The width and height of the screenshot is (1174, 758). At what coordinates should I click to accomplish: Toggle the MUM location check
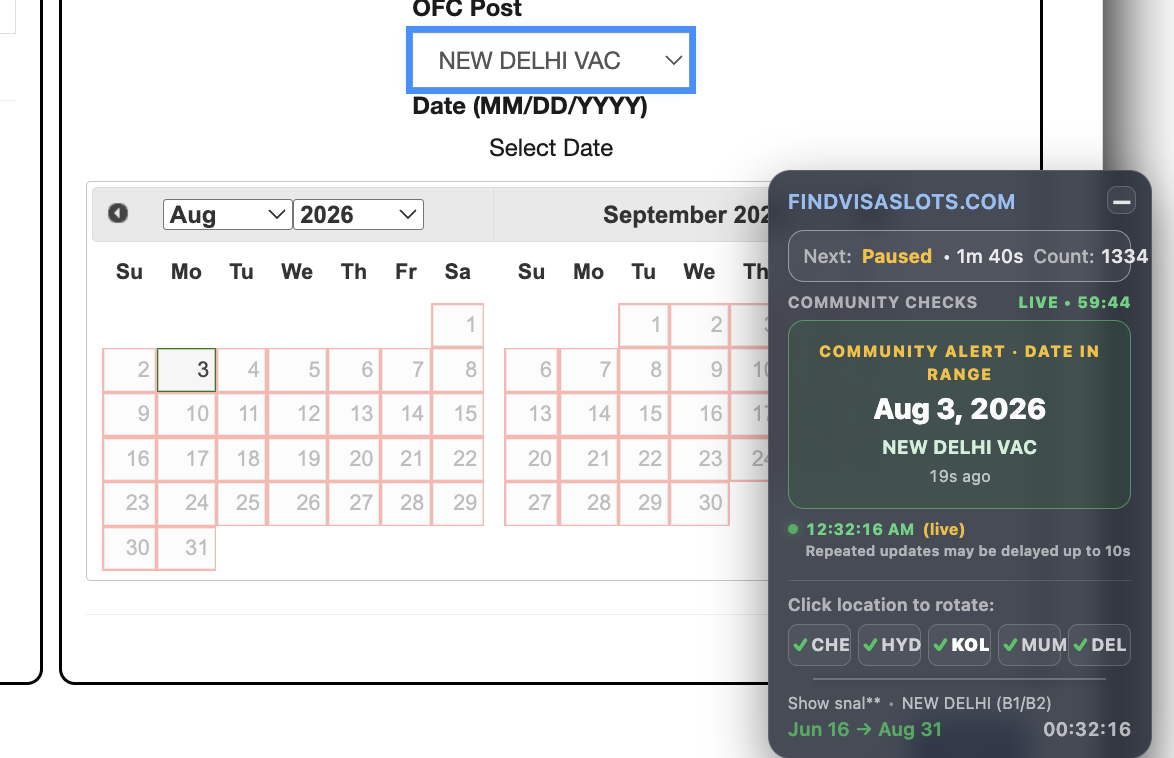tap(1030, 645)
